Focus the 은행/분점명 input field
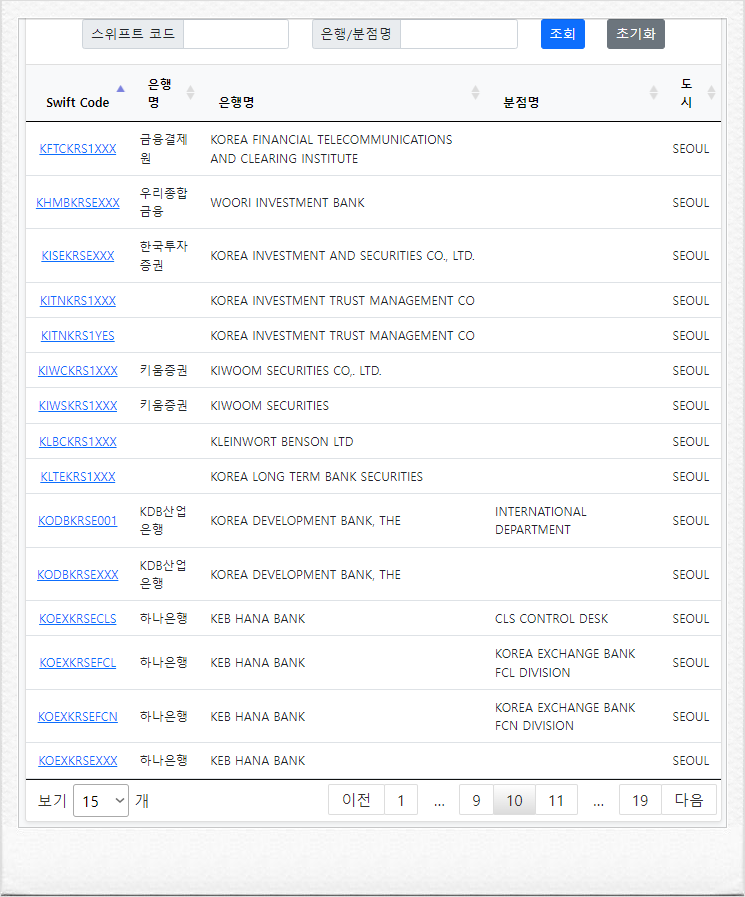Screen dimensions: 745x897 coord(459,34)
